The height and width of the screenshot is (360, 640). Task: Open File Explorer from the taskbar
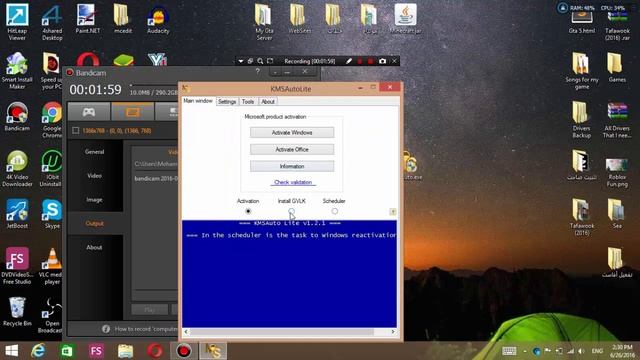pos(125,351)
